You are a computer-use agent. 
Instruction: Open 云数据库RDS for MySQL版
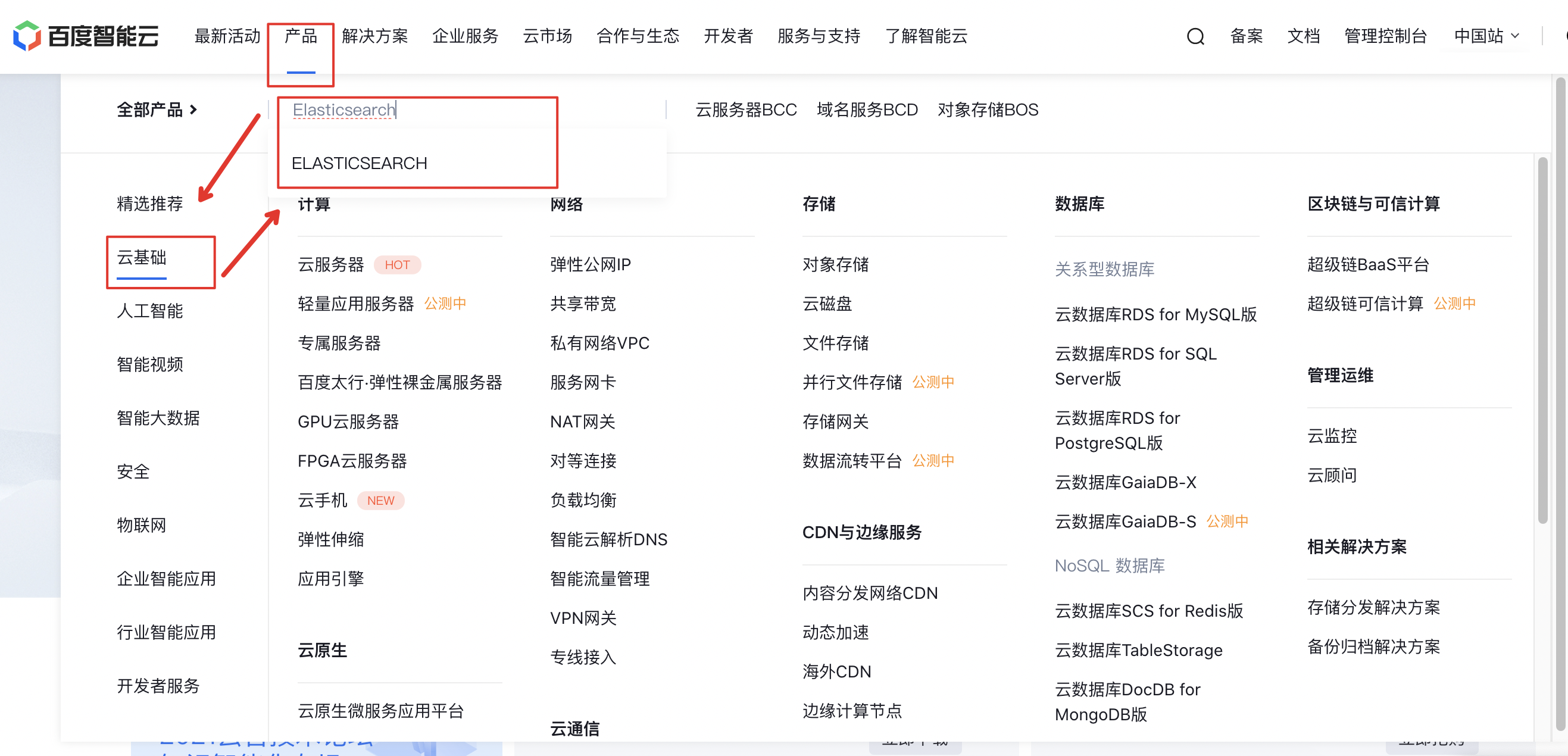tap(1156, 314)
